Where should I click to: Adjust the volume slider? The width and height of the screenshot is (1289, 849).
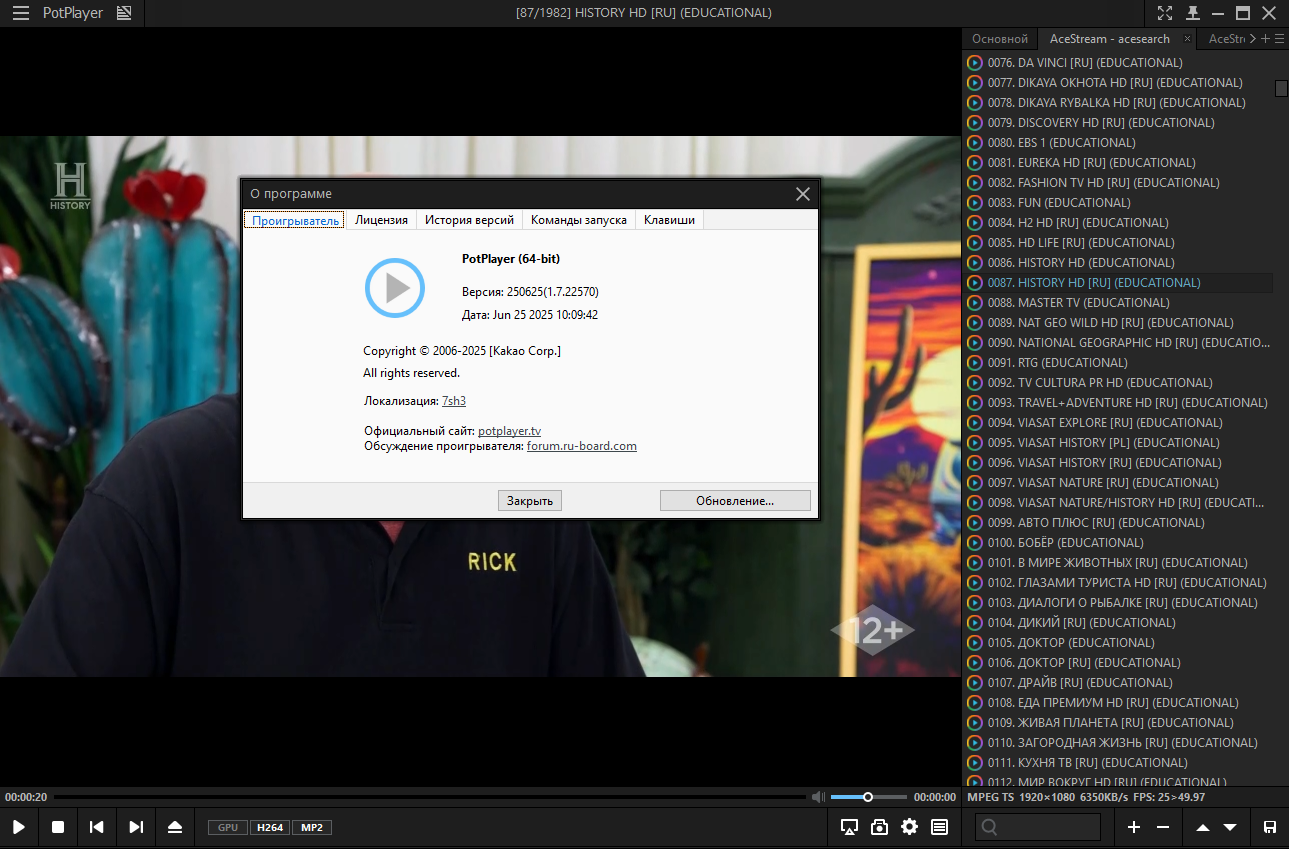tap(868, 797)
